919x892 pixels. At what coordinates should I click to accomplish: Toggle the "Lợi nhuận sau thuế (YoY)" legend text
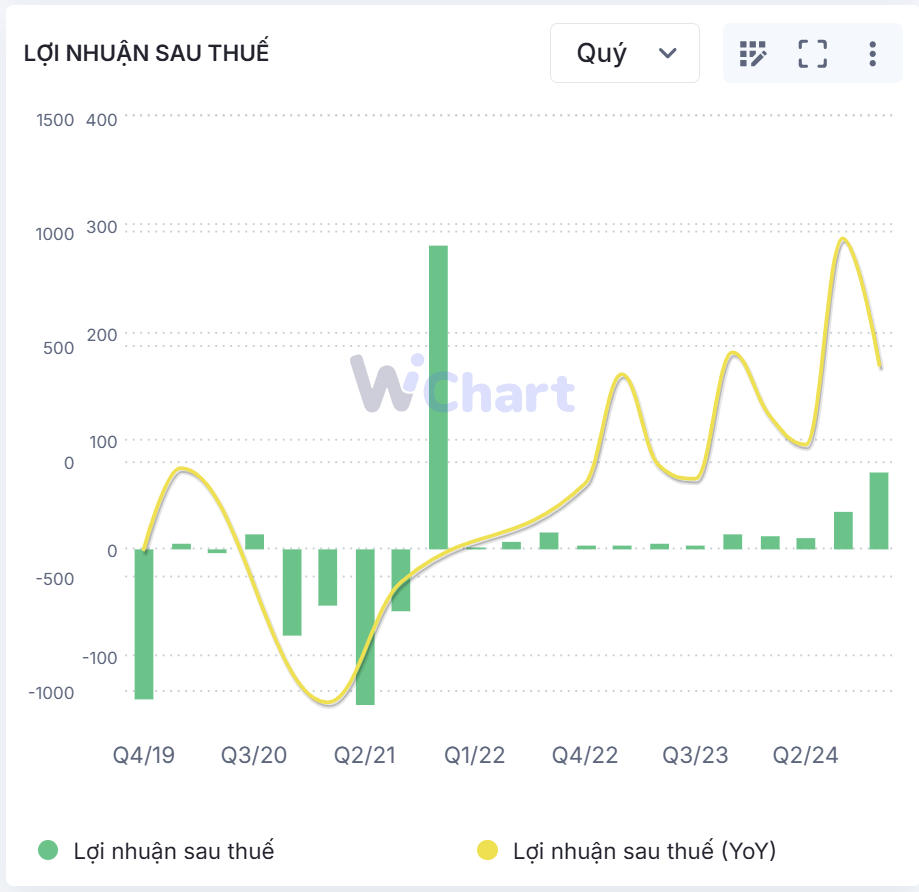[x=644, y=851]
